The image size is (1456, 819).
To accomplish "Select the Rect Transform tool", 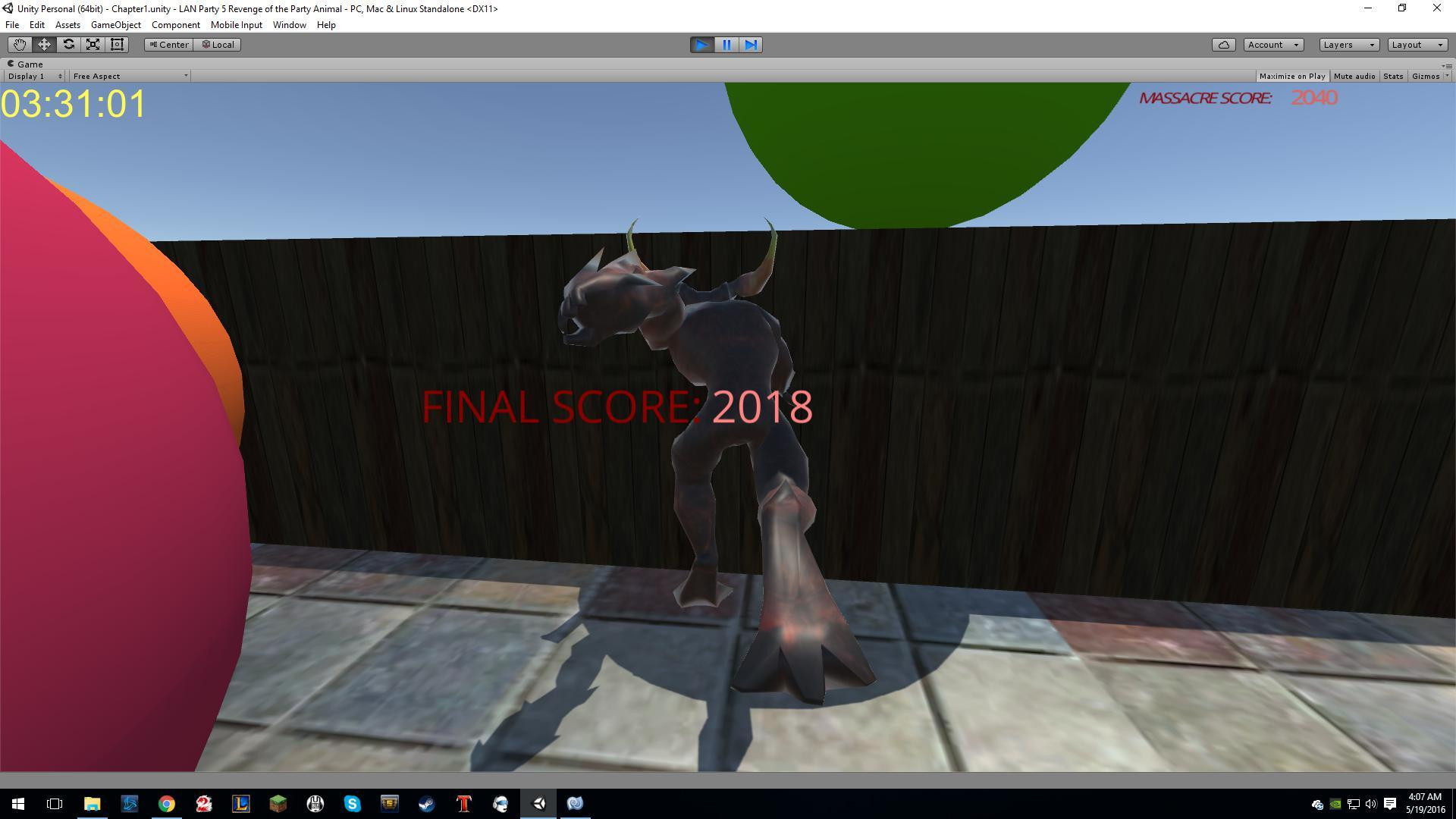I will tap(117, 45).
